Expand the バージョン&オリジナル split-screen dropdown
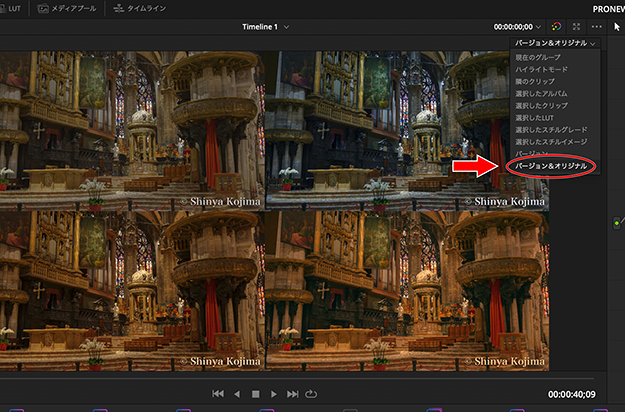This screenshot has width=625, height=412. pos(556,44)
